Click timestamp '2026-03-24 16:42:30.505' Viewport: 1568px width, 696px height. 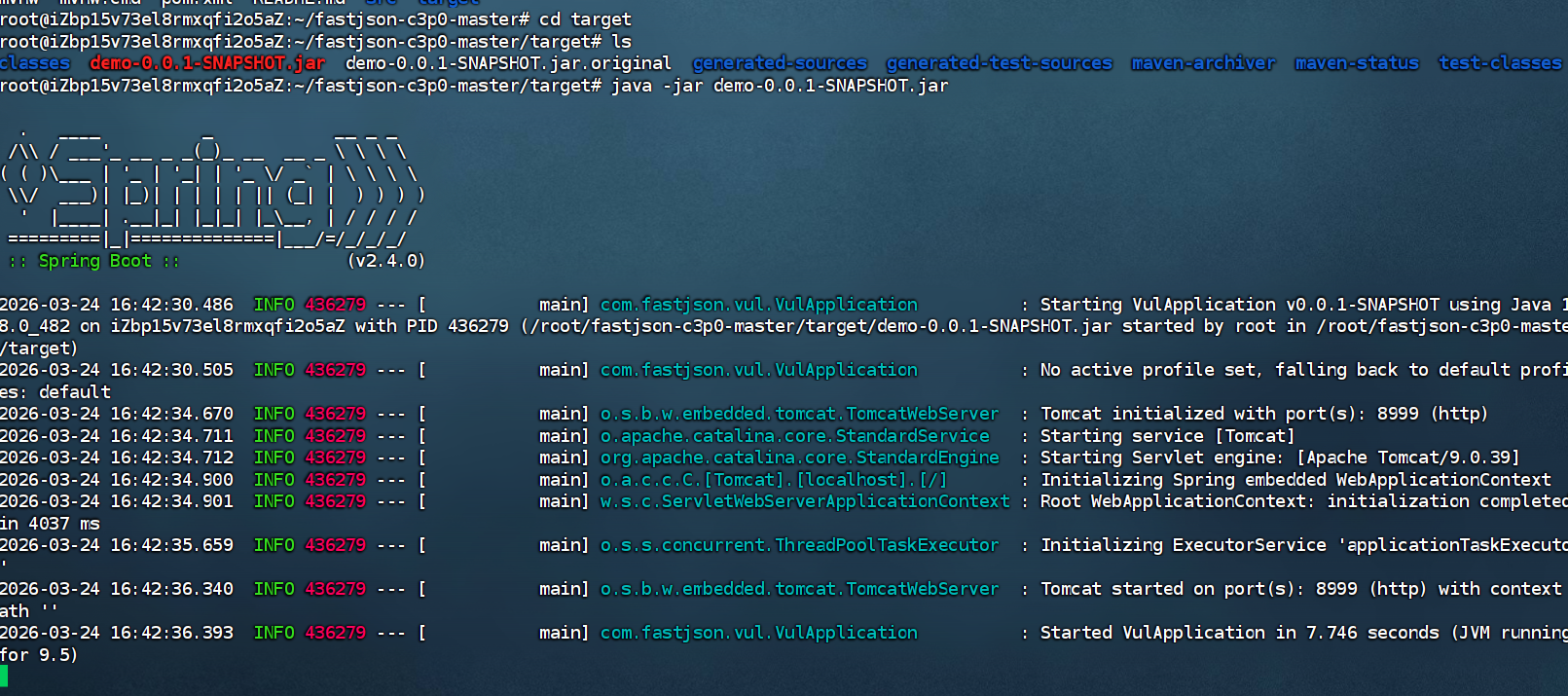coord(117,370)
